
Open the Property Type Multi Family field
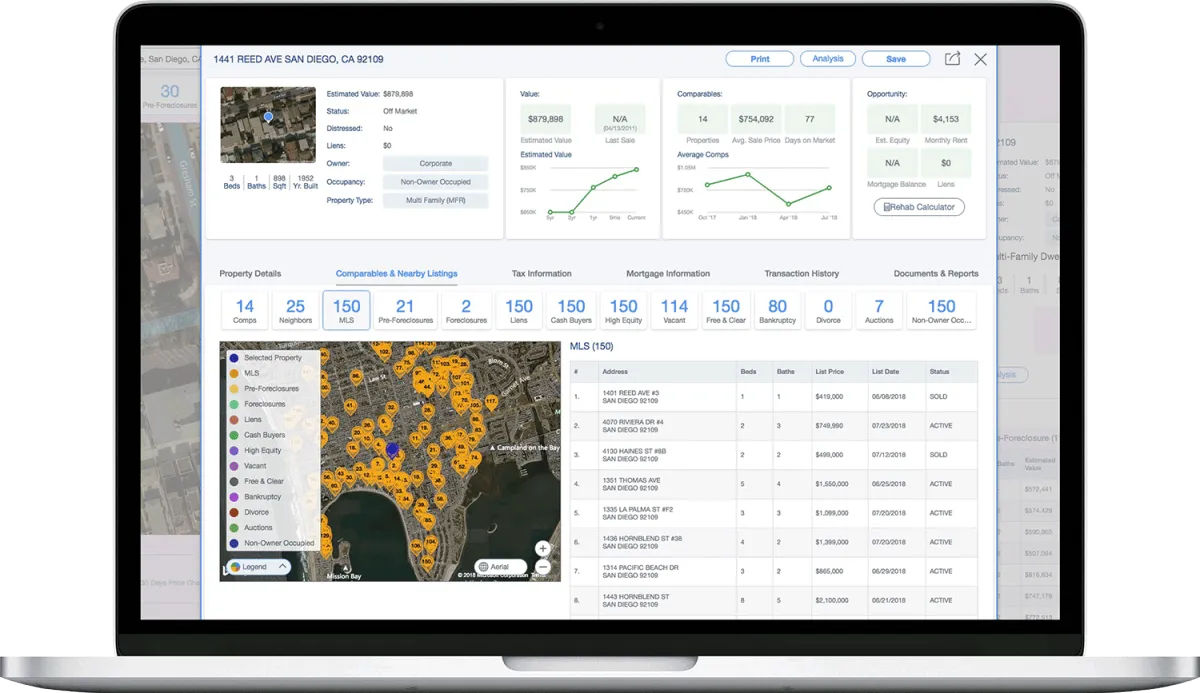(435, 201)
